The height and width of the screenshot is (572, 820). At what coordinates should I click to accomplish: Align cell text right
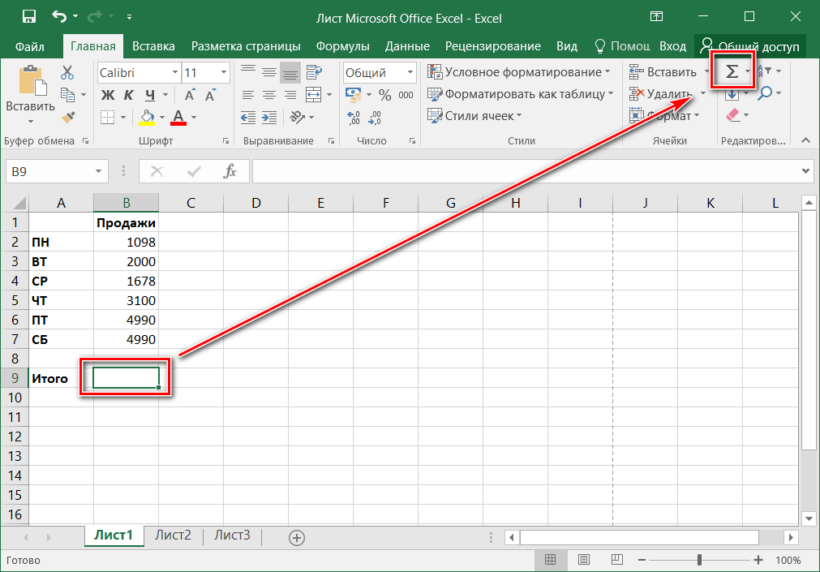(290, 95)
